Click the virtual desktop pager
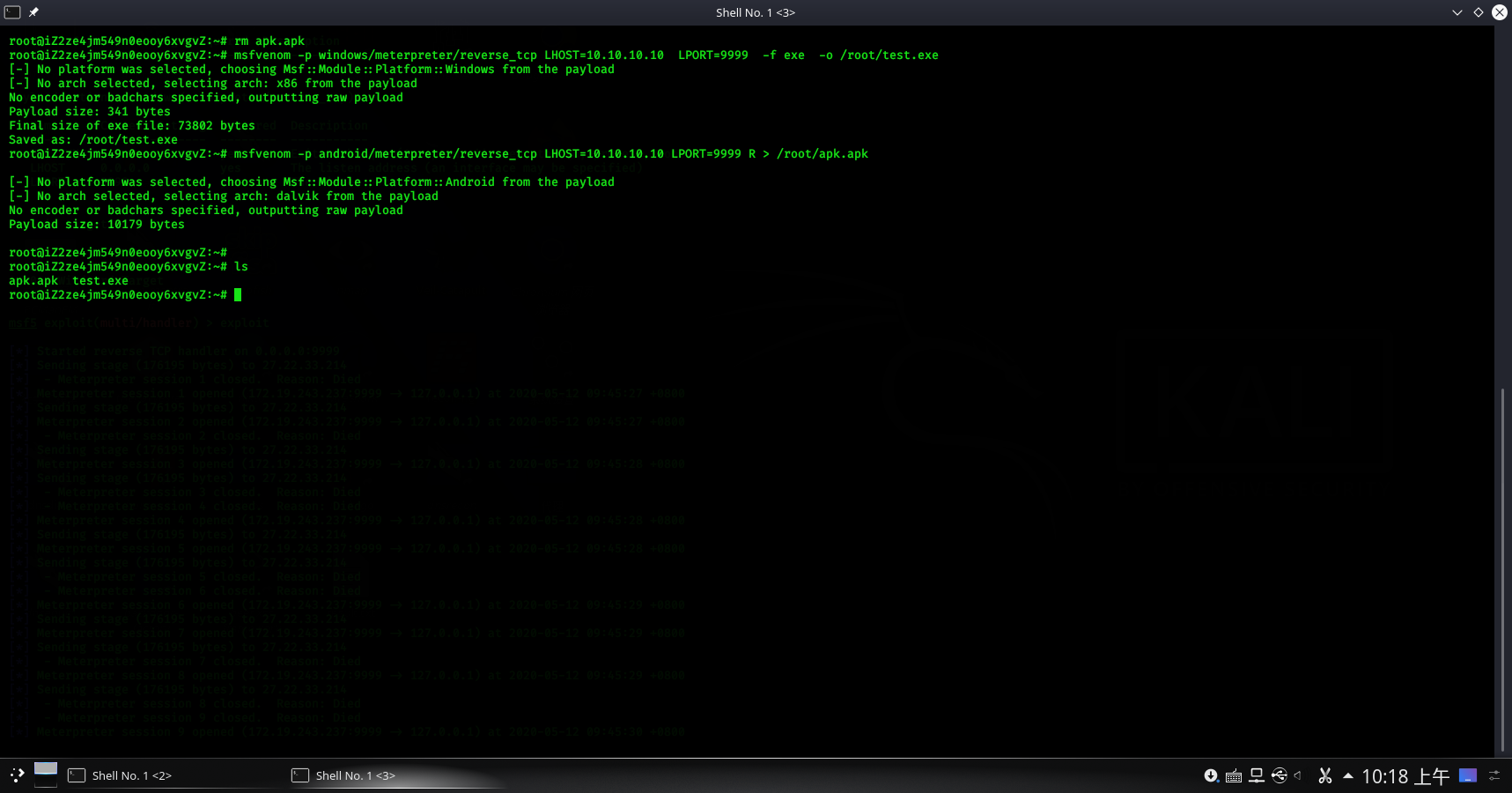This screenshot has height=793, width=1512. click(46, 774)
